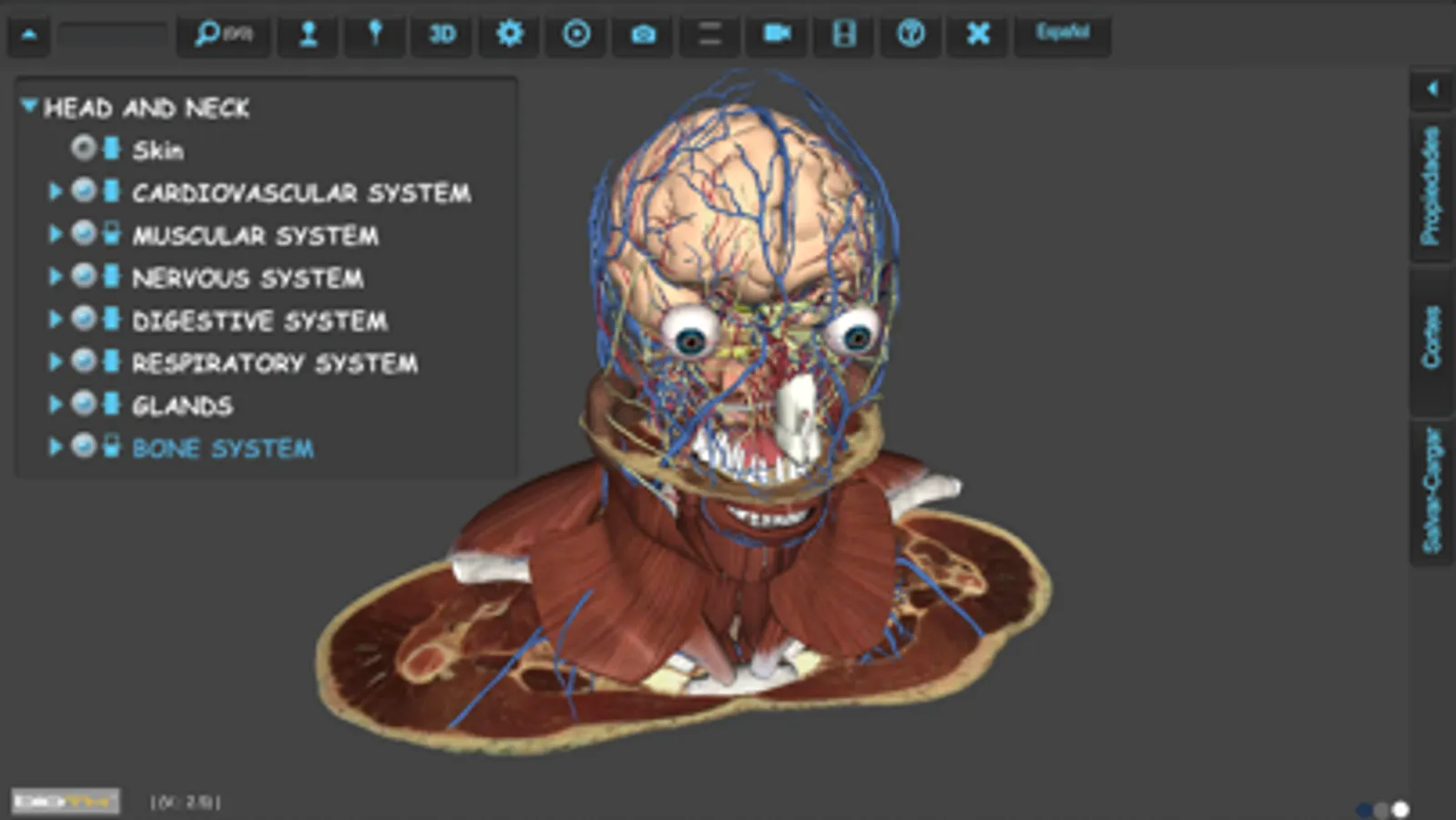Expand the Cardiovascular System tree node
1456x820 pixels.
point(55,191)
